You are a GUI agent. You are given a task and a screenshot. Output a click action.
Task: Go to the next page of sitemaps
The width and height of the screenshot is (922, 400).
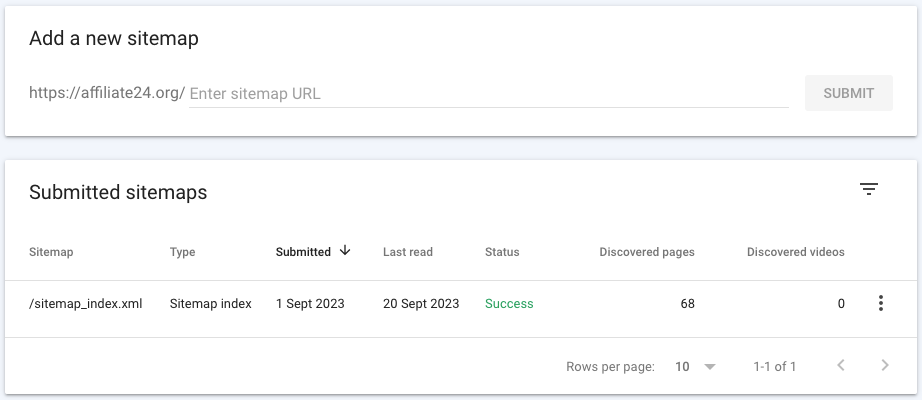pos(885,366)
